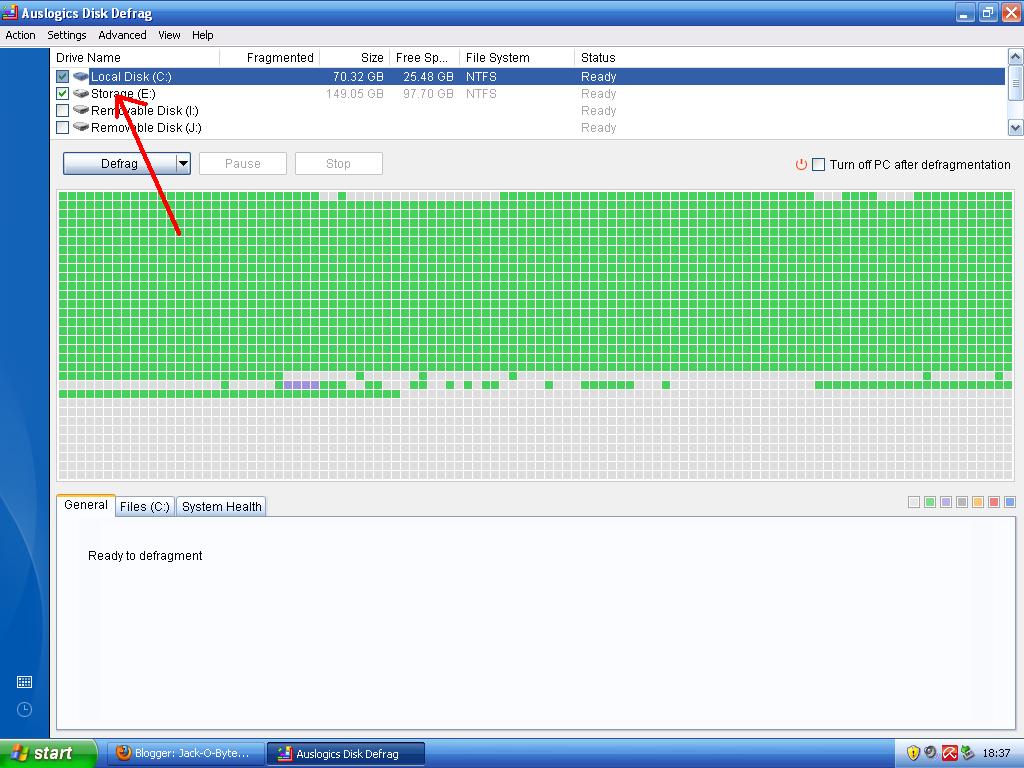
Task: Open the Help menu
Action: (202, 35)
